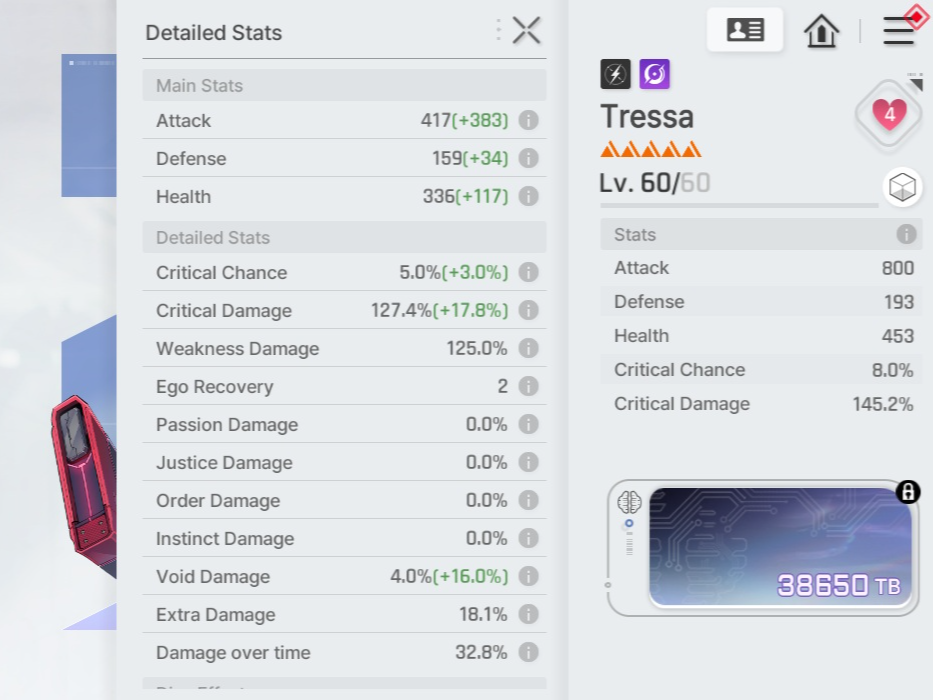Viewport: 933px width, 700px height.
Task: Show info for the Defense stat
Action: pos(529,159)
